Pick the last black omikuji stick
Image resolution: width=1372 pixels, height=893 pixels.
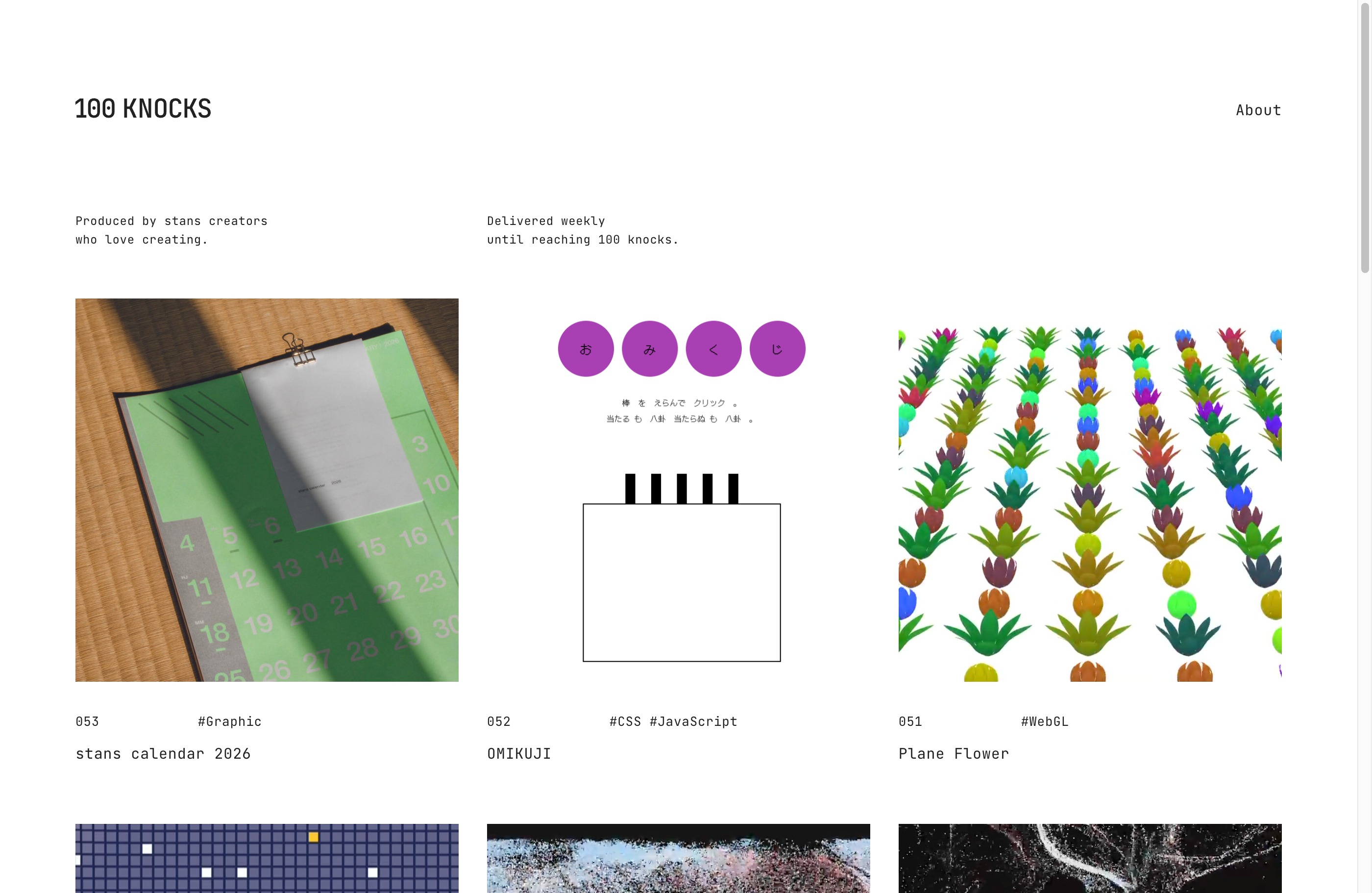[733, 489]
